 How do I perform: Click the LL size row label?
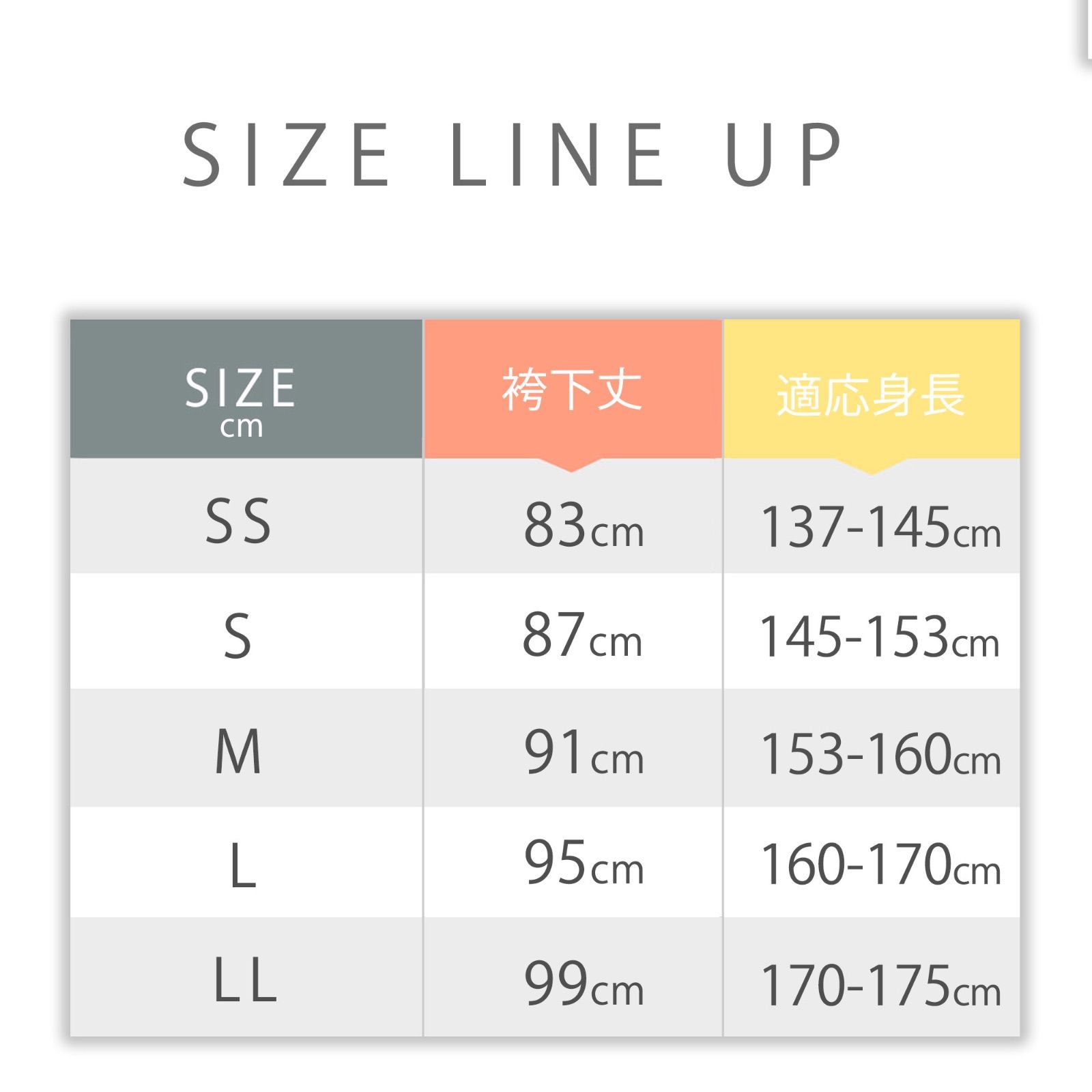tap(245, 980)
